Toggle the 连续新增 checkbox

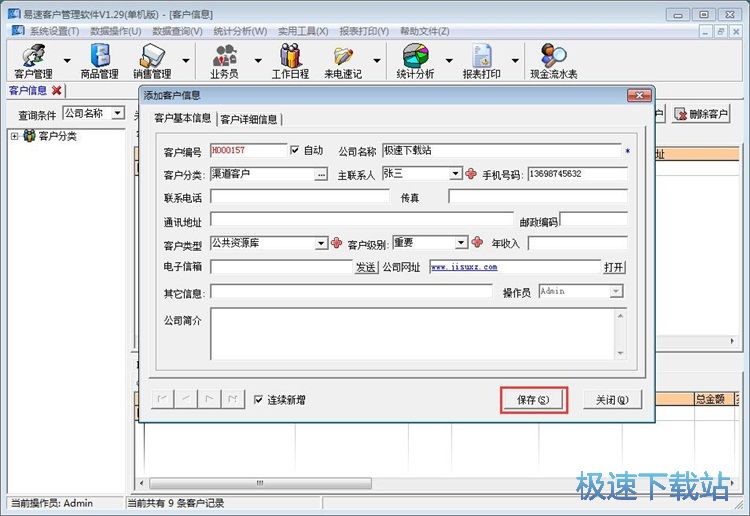(x=258, y=399)
